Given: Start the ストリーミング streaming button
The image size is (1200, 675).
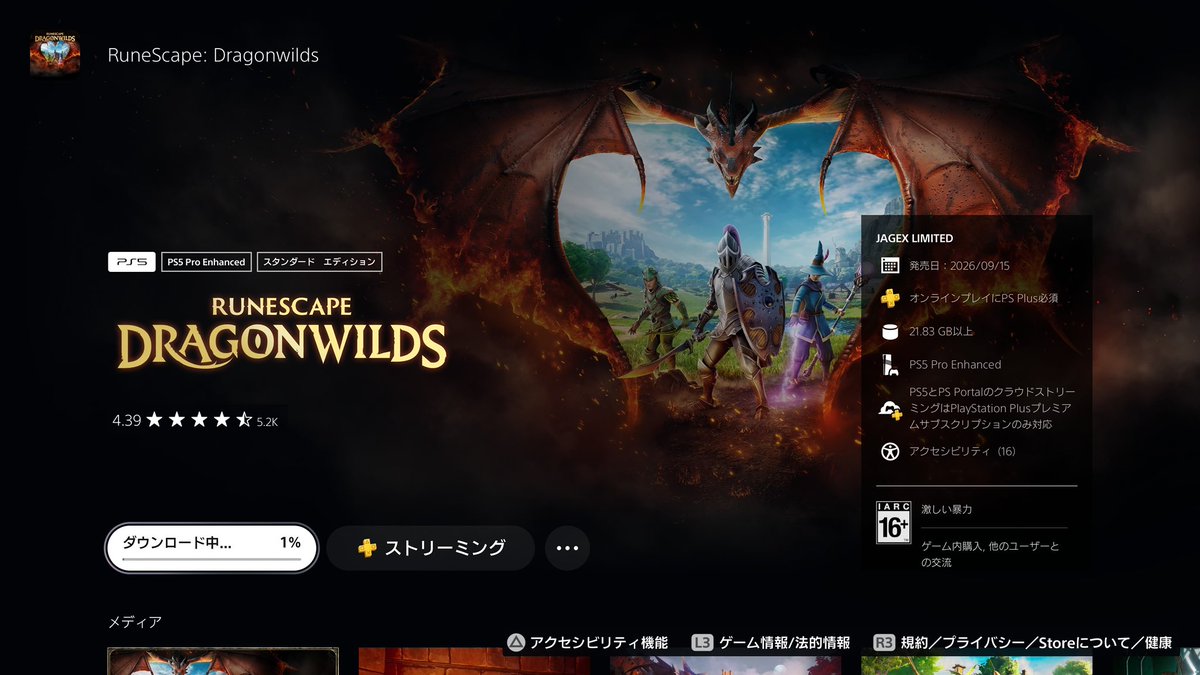Looking at the screenshot, I should point(431,548).
